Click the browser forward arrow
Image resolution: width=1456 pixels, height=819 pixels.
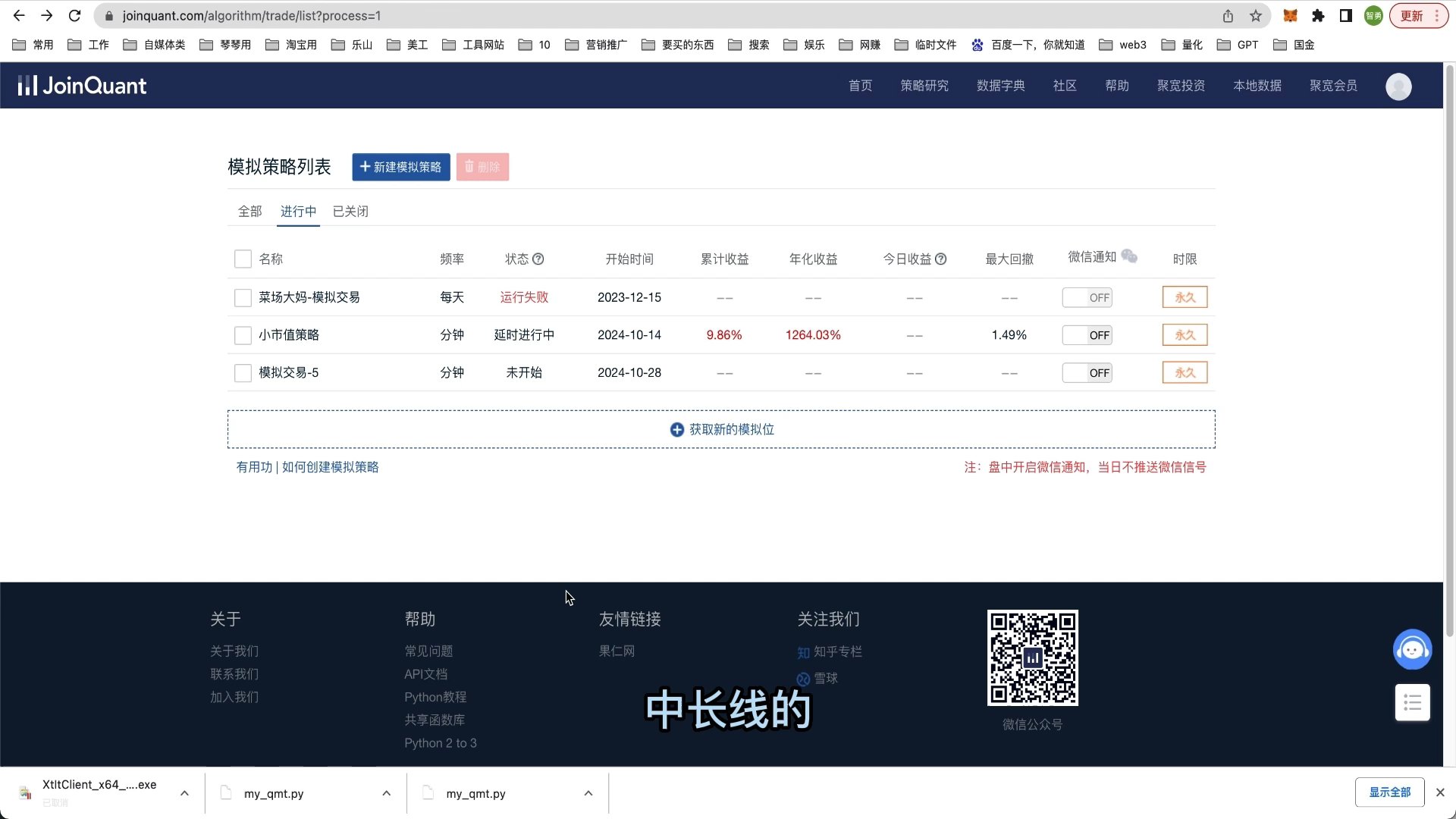[46, 16]
